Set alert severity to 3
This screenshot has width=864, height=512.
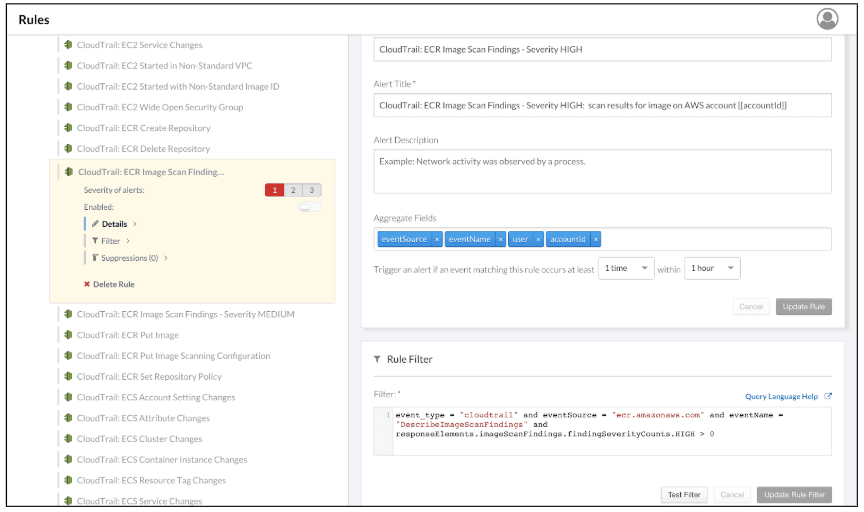312,190
